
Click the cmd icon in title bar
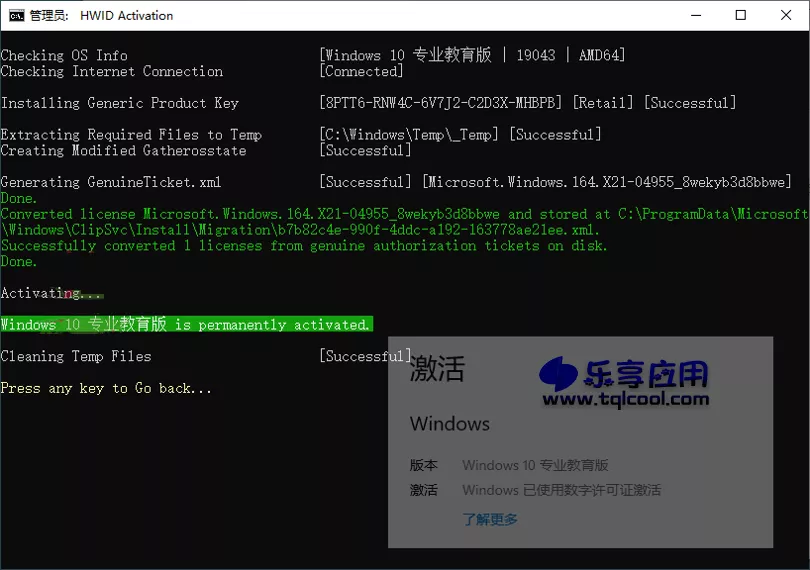[17, 16]
